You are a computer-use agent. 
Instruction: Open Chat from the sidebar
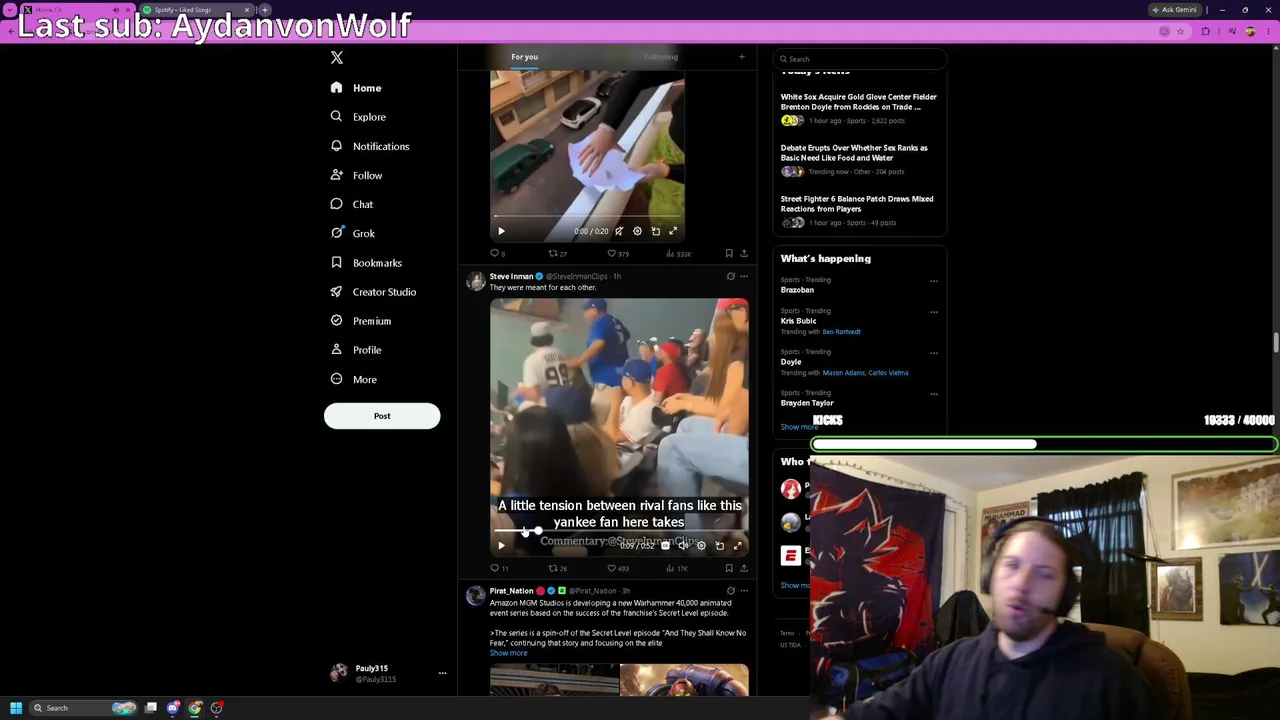click(x=351, y=204)
